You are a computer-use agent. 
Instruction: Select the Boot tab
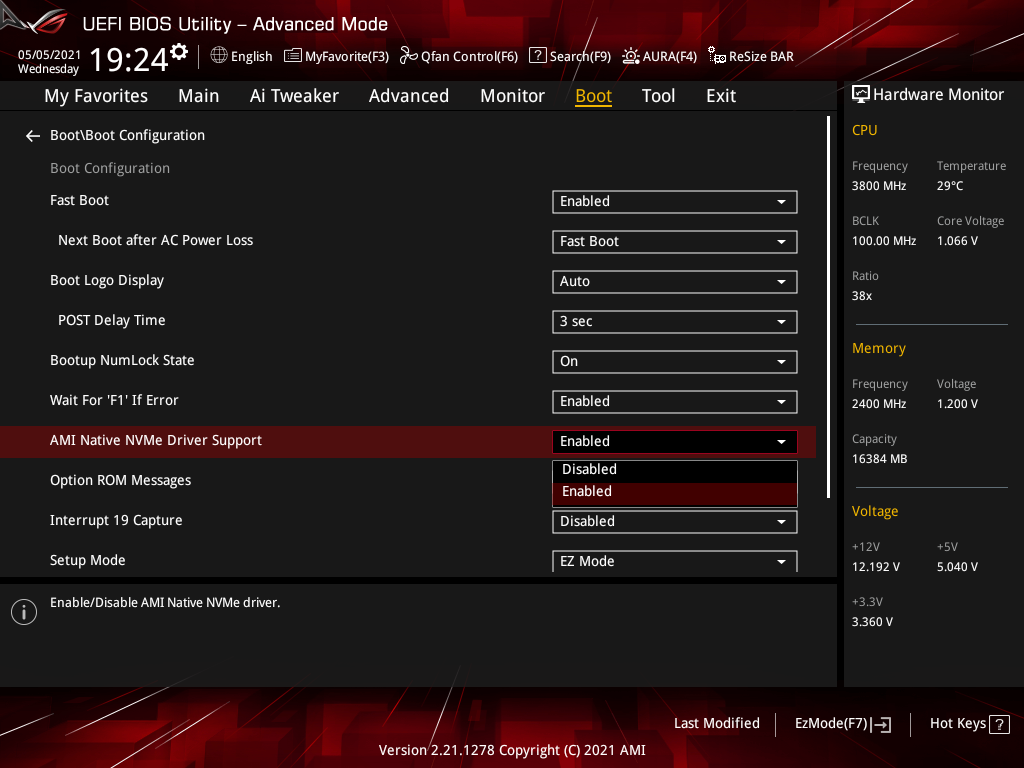(x=593, y=96)
